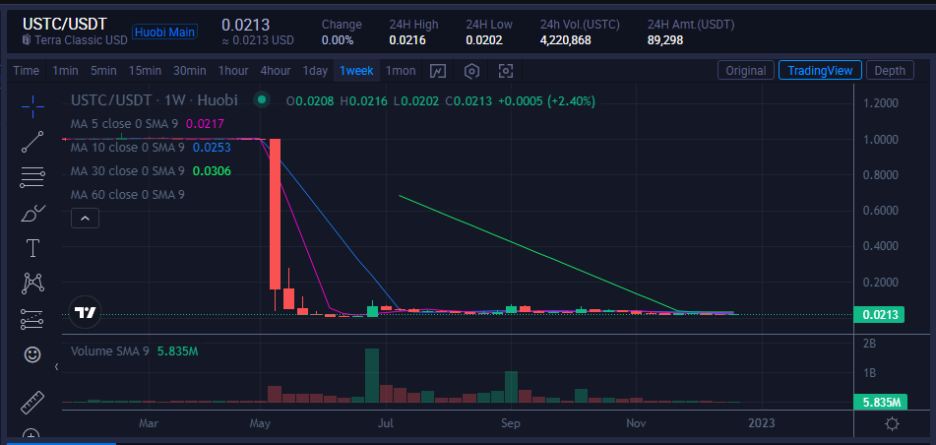Open chart settings hexagon icon
936x445 pixels.
pos(472,71)
